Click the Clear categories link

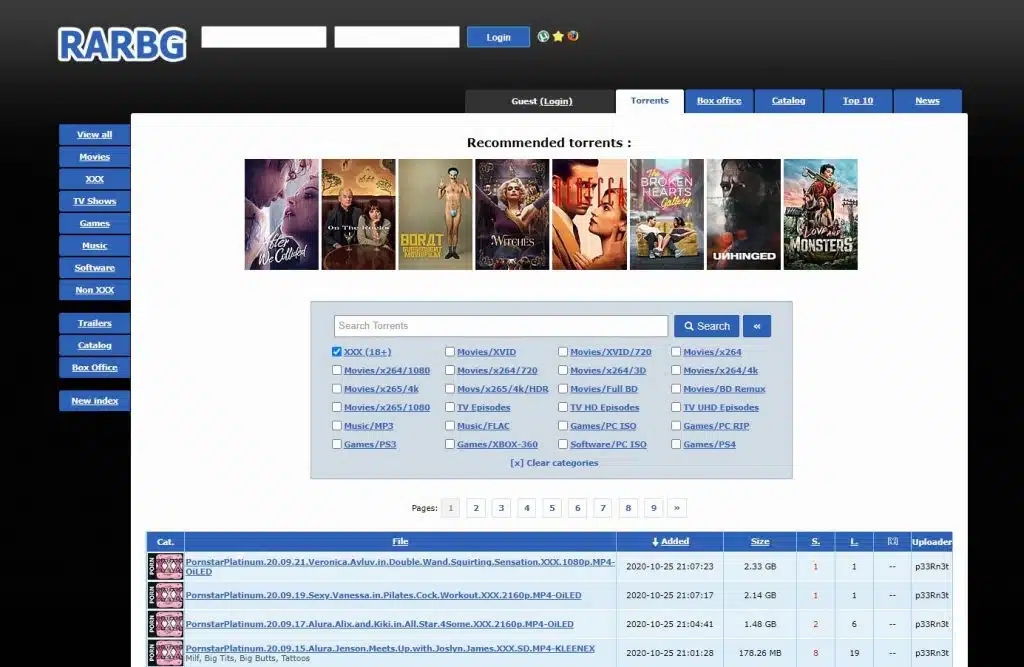tap(554, 463)
